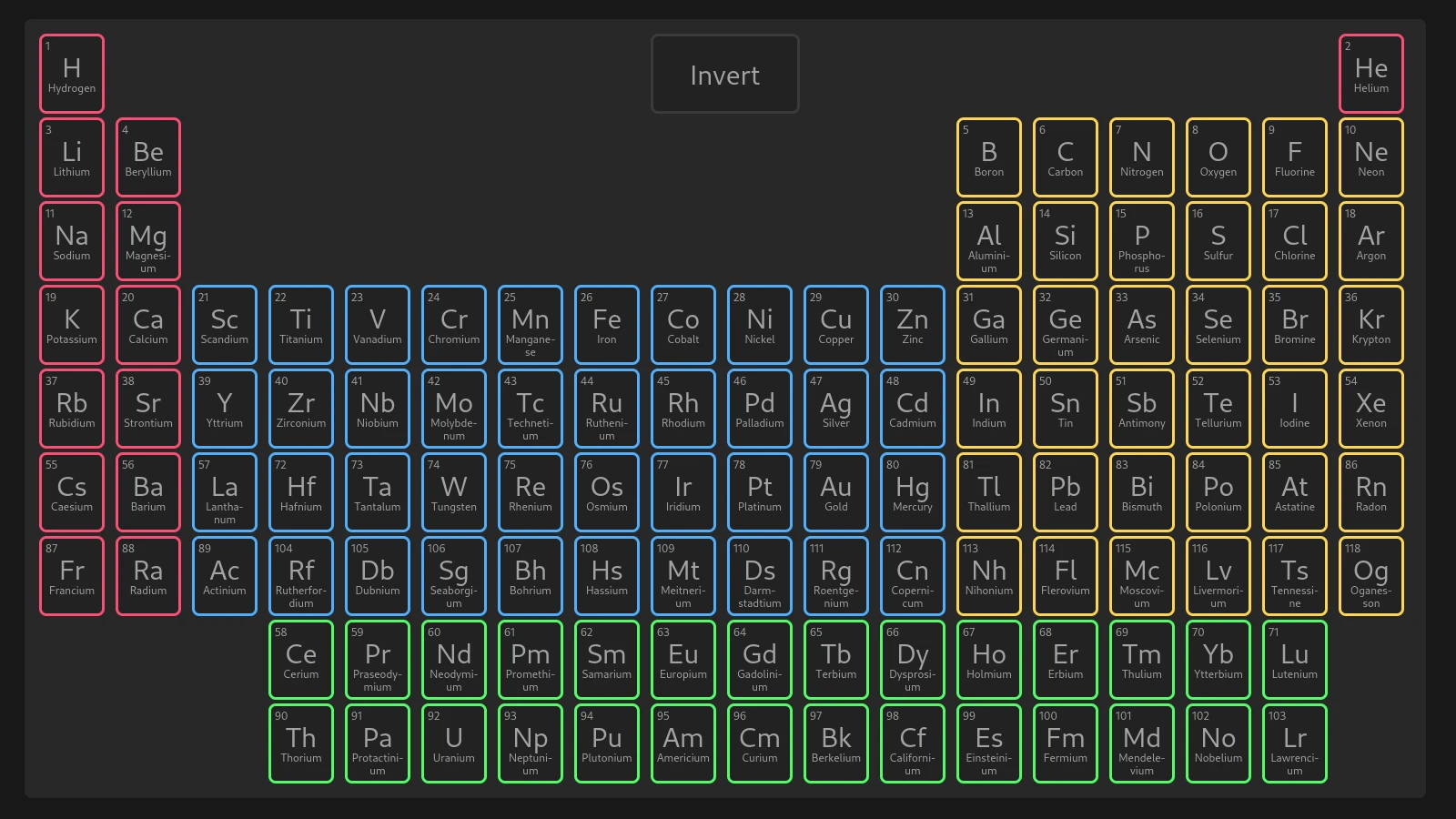
Task: Select Hydrogen in the top left corner
Action: 71,73
